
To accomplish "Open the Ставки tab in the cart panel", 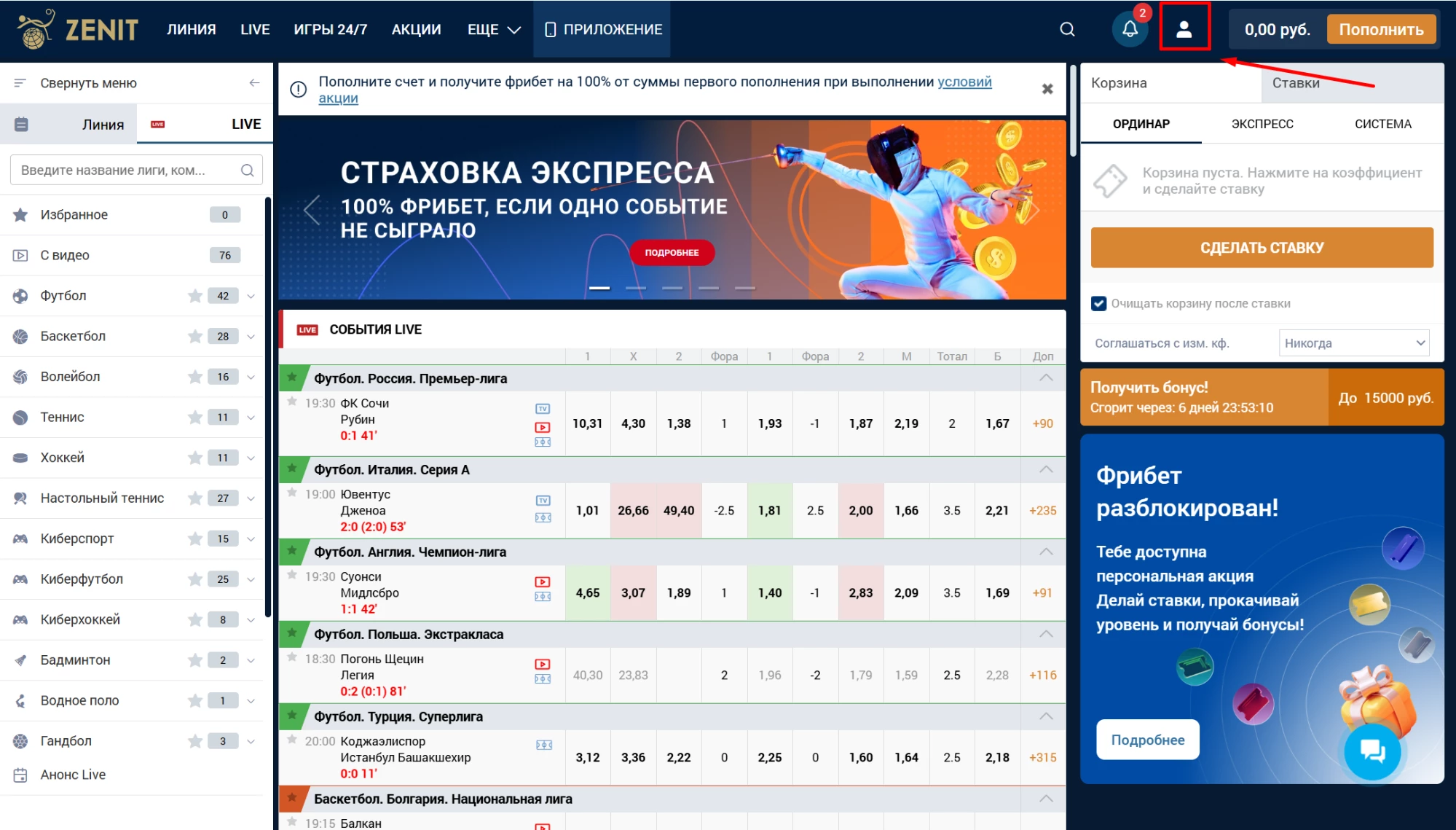I will 1296,83.
